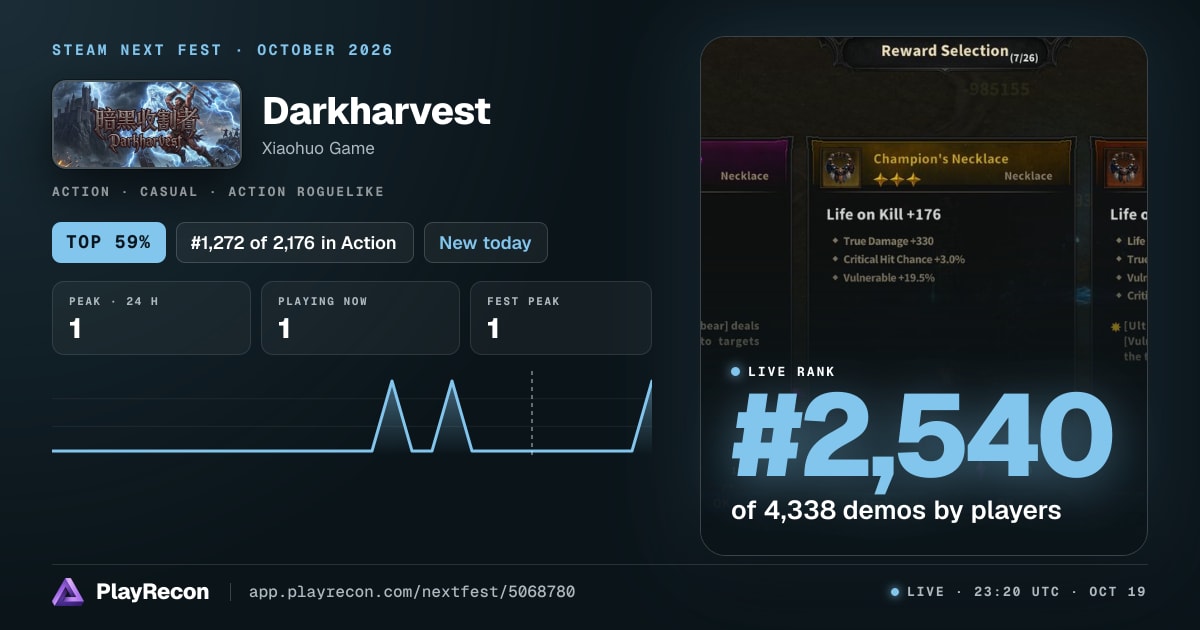This screenshot has width=1200, height=630.
Task: Click the Live Rank blue dot indicator
Action: pos(736,372)
